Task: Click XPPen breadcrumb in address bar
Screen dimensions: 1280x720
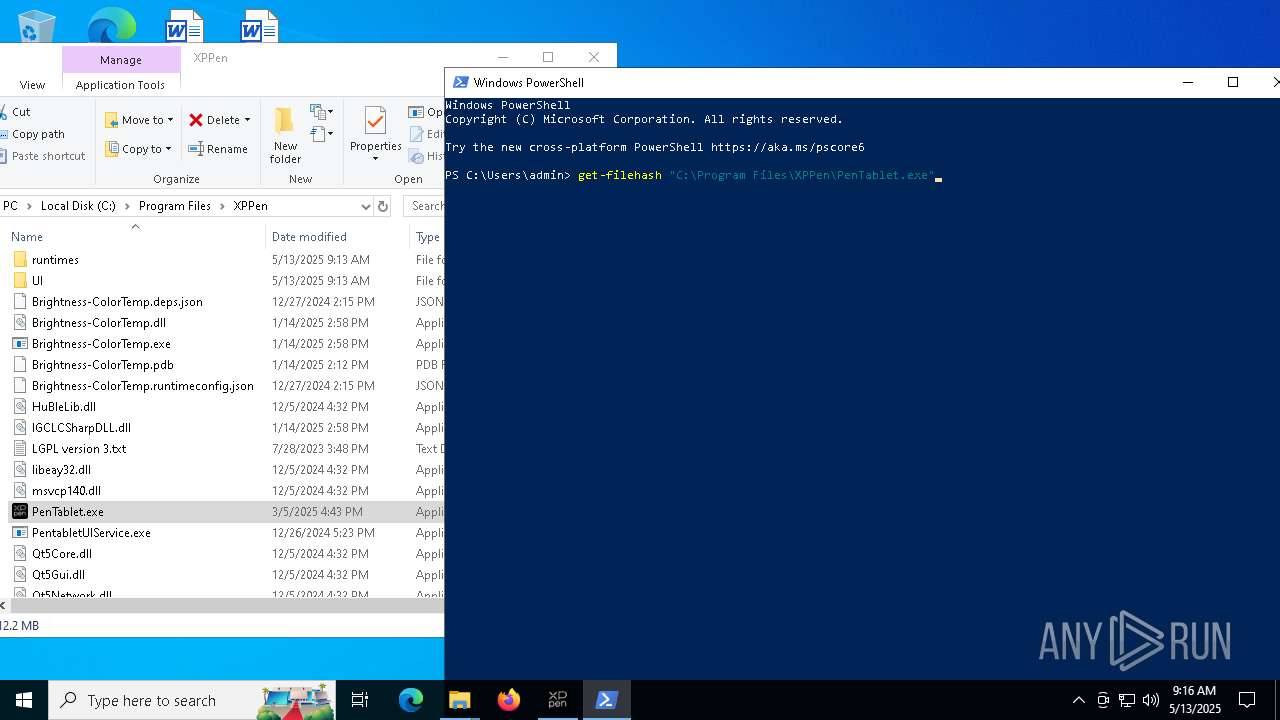Action: (250, 206)
